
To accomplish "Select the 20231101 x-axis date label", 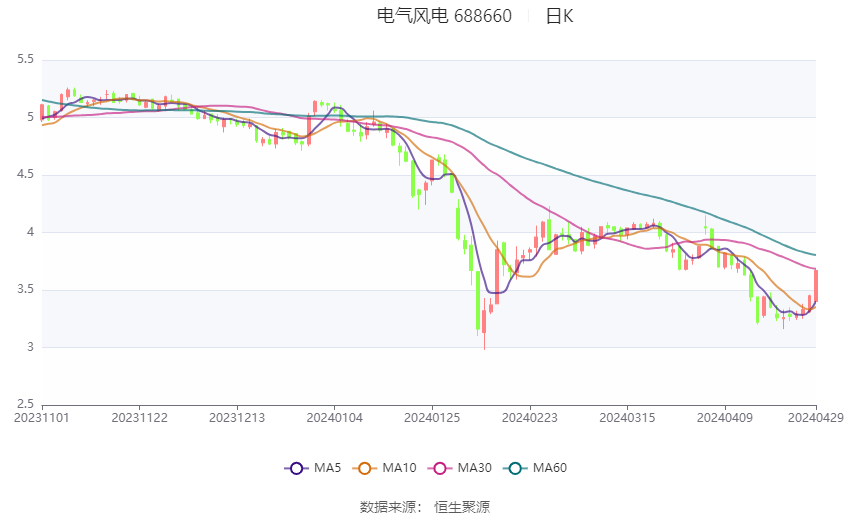I will point(42,418).
